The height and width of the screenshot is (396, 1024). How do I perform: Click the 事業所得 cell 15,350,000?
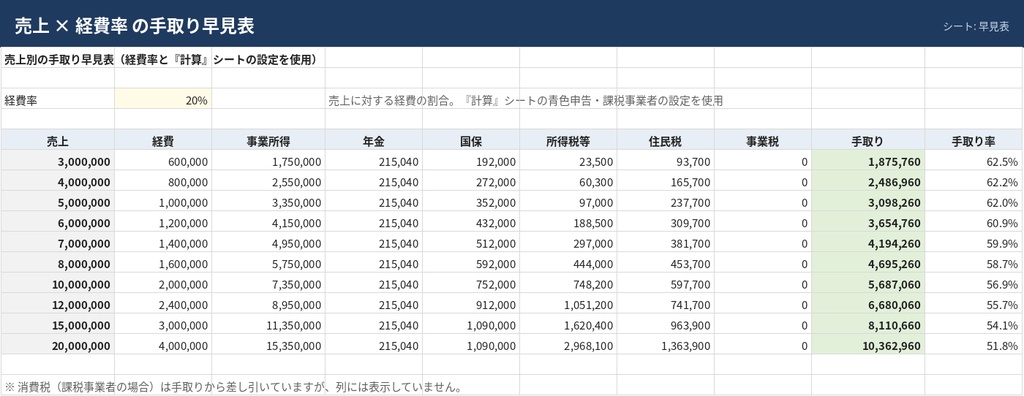tap(268, 345)
